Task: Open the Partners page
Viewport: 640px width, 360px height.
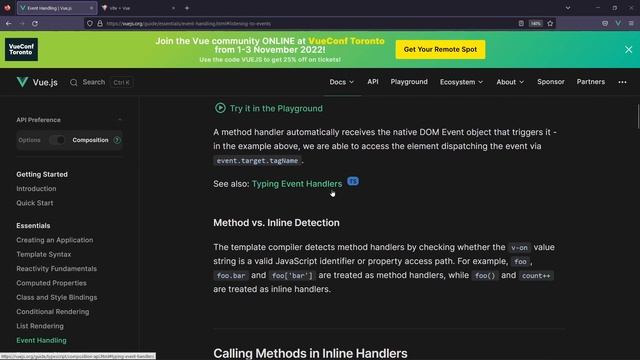Action: (591, 82)
